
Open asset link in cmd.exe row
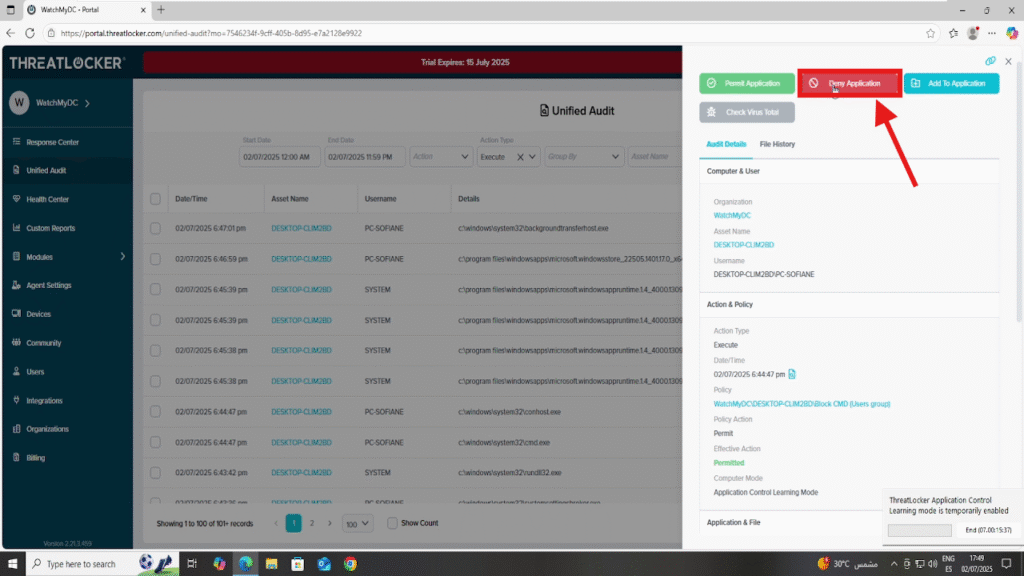(x=301, y=442)
